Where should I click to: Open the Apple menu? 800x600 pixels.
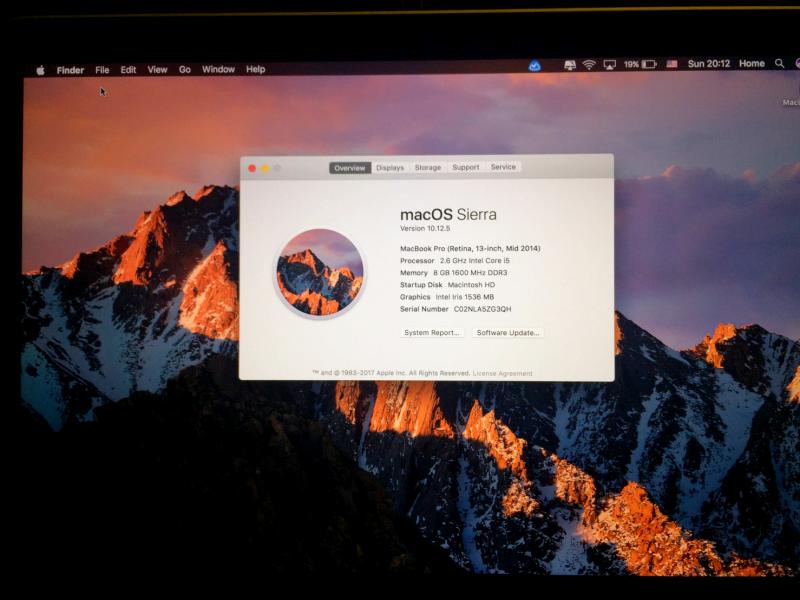pos(40,70)
